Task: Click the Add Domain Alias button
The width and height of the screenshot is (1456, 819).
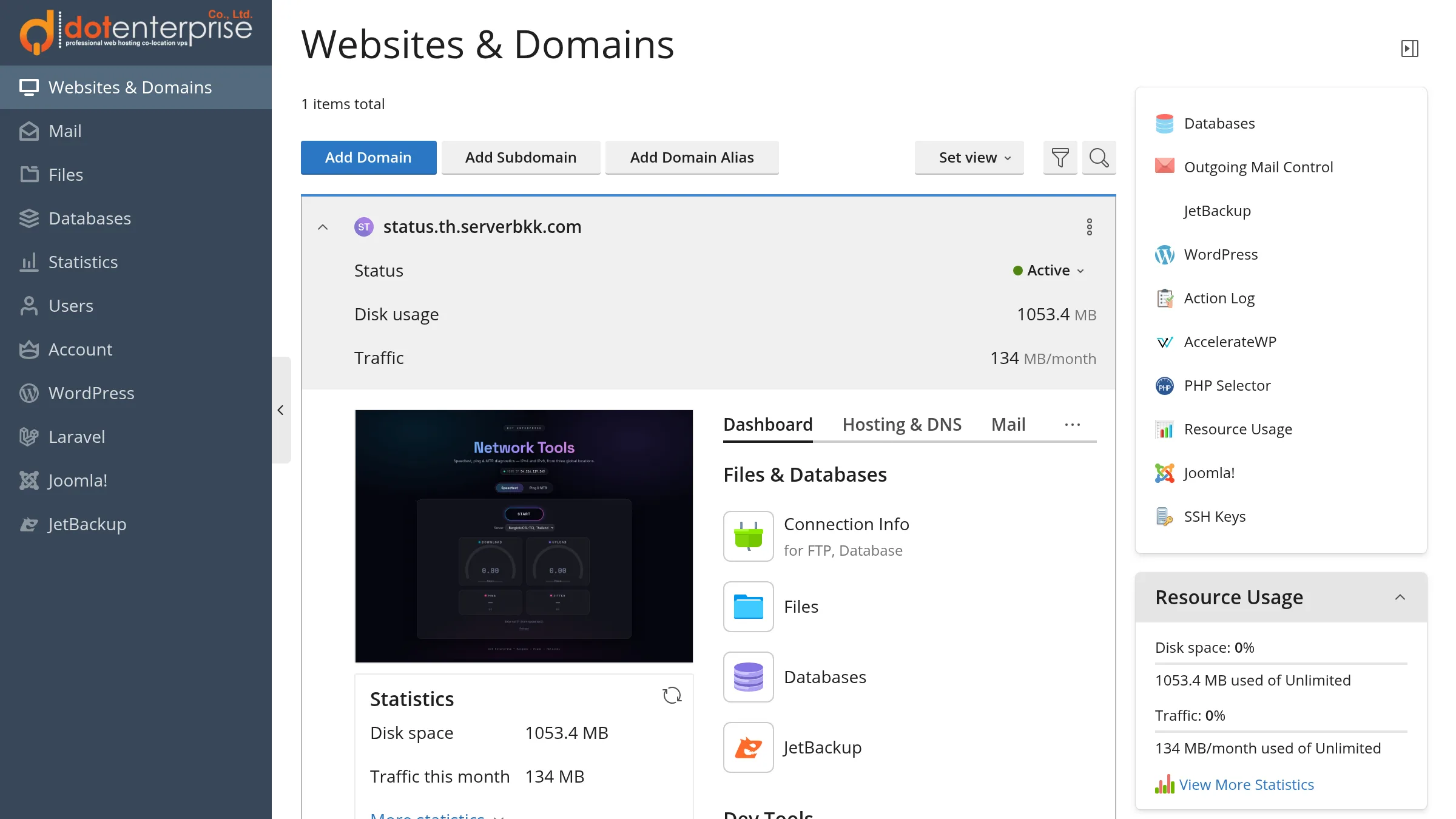Action: [x=692, y=158]
